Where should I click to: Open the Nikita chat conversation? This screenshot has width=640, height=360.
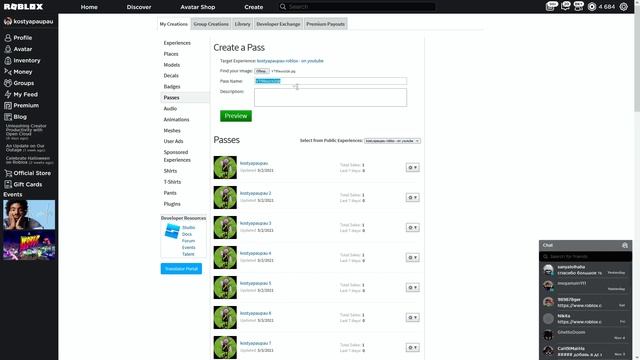(x=585, y=319)
